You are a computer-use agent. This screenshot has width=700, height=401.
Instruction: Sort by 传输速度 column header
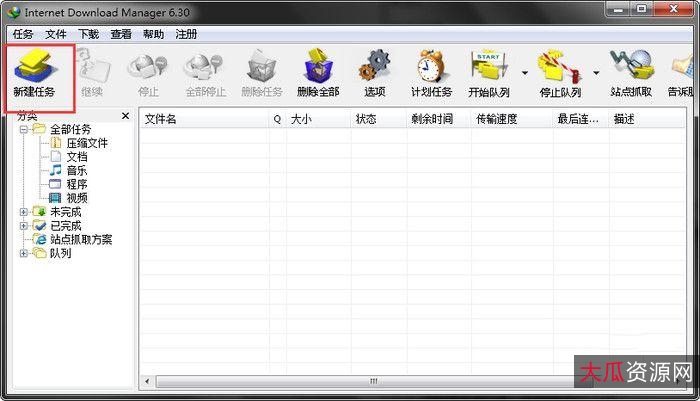[512, 119]
